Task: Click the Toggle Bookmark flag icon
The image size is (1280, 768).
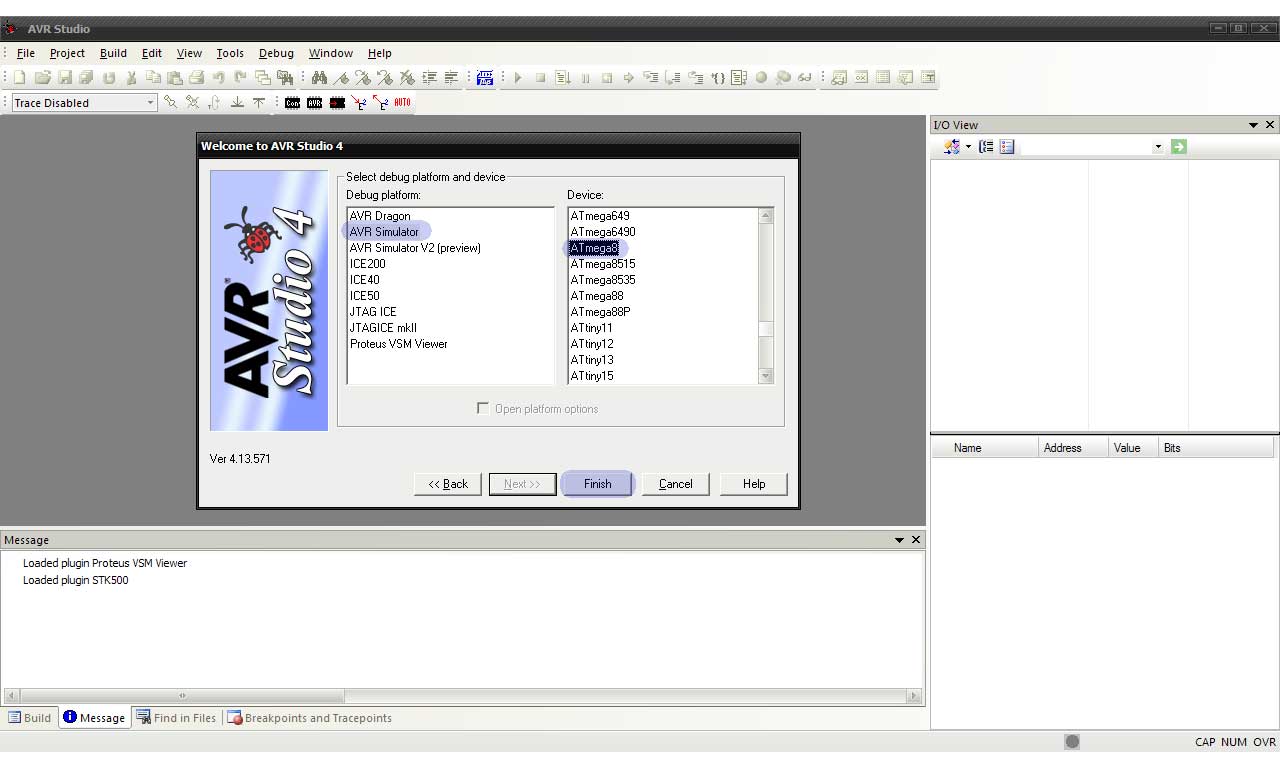Action: [341, 78]
